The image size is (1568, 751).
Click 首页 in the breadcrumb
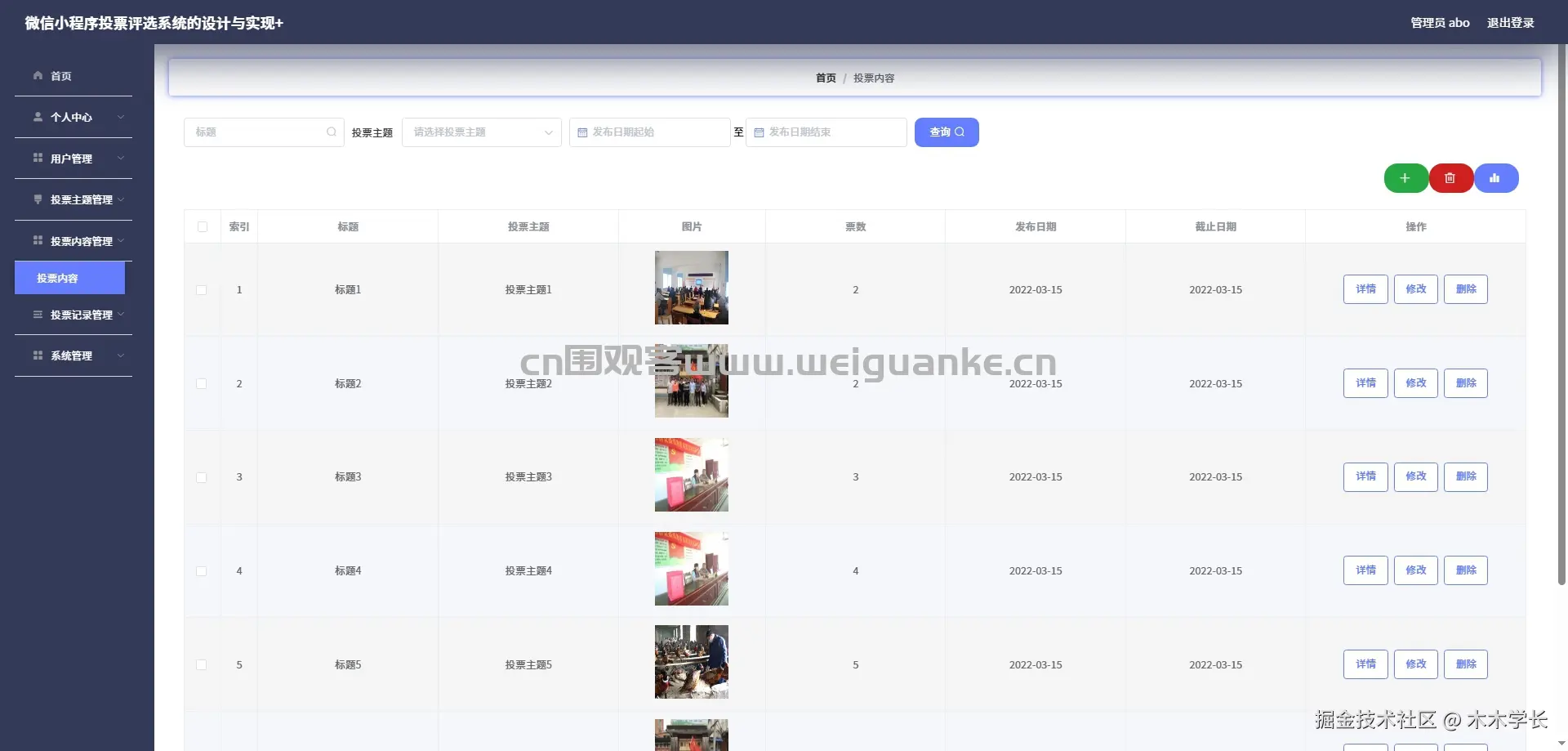(826, 78)
